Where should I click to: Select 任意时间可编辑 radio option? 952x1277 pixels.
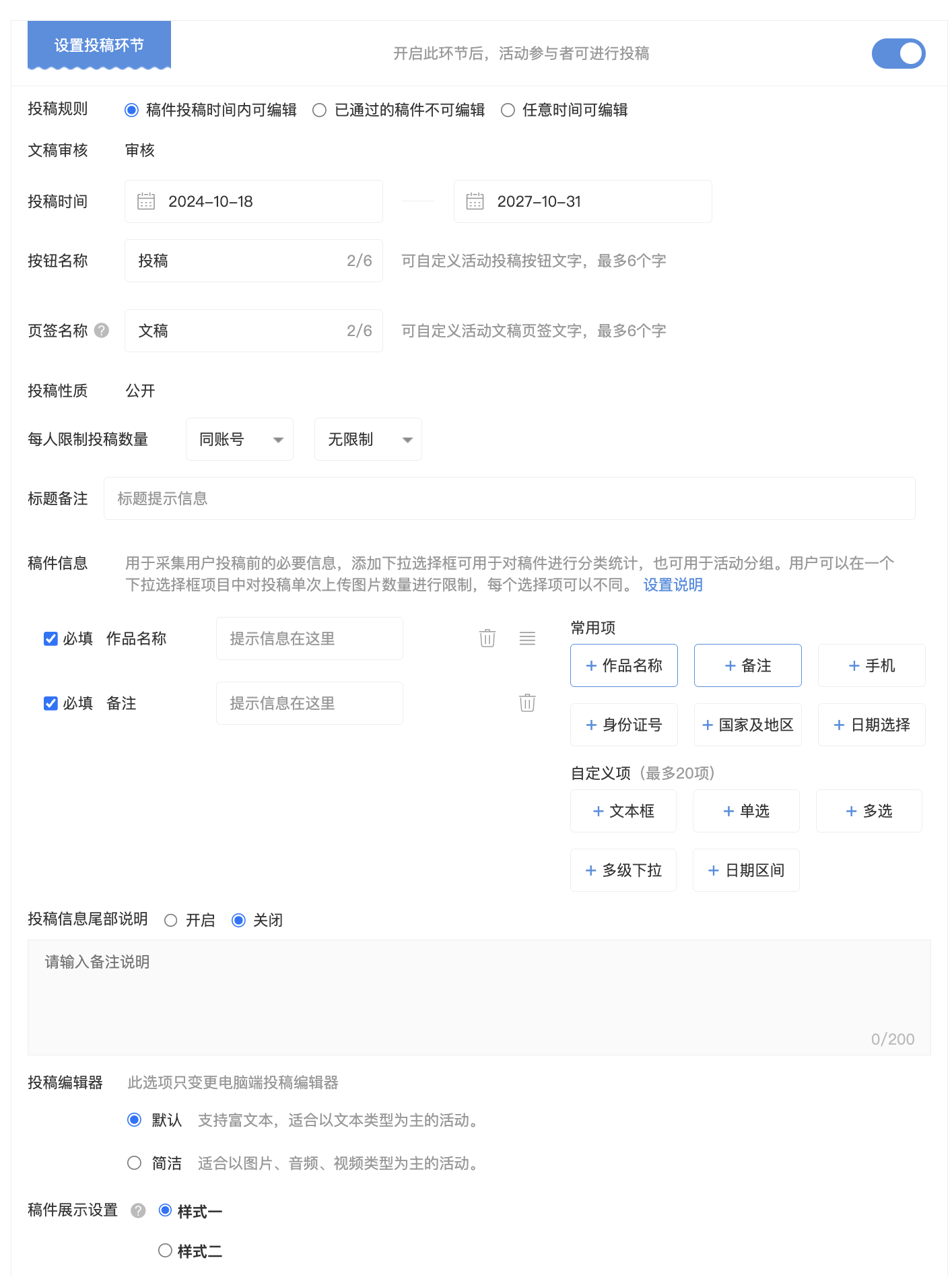coord(508,110)
